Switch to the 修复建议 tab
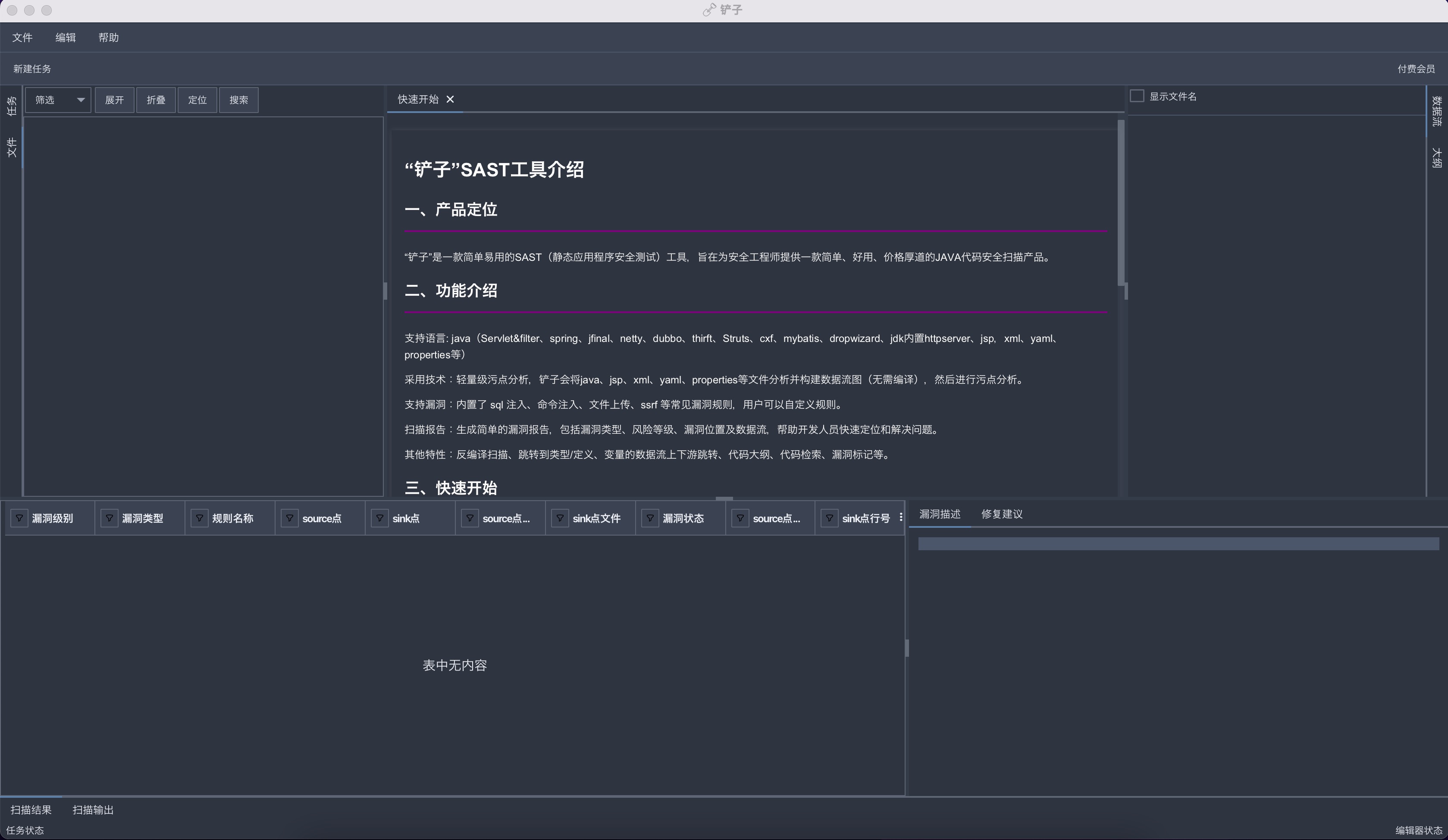The width and height of the screenshot is (1448, 840). [1002, 514]
